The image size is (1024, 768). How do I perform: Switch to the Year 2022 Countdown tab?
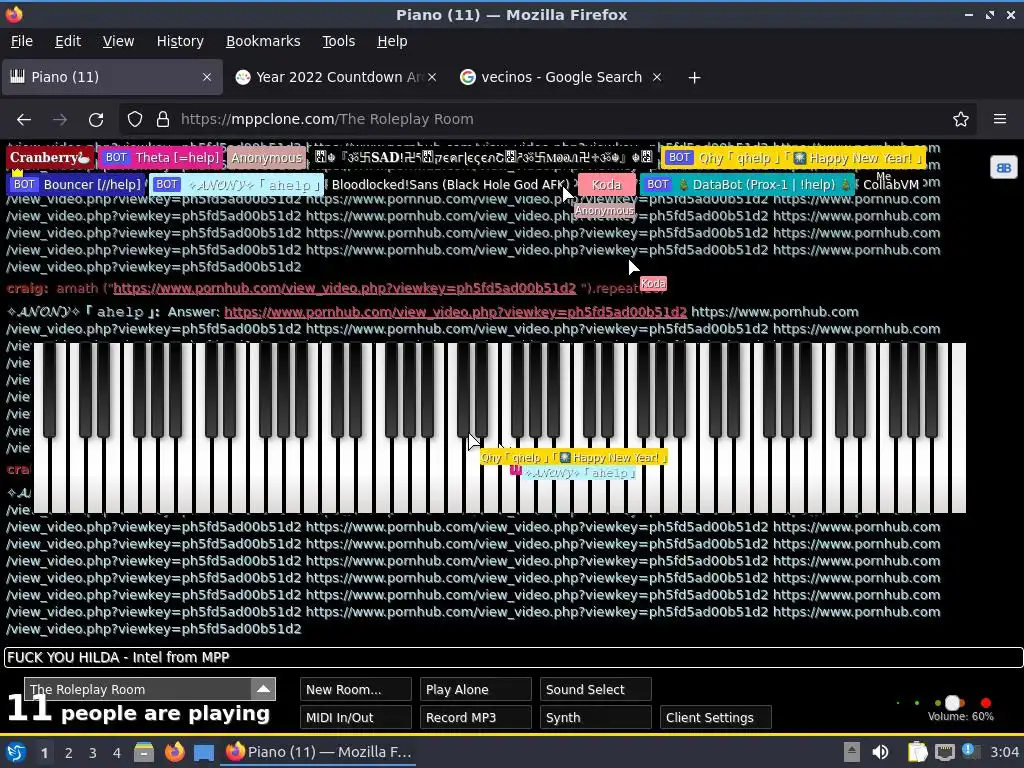tap(336, 77)
